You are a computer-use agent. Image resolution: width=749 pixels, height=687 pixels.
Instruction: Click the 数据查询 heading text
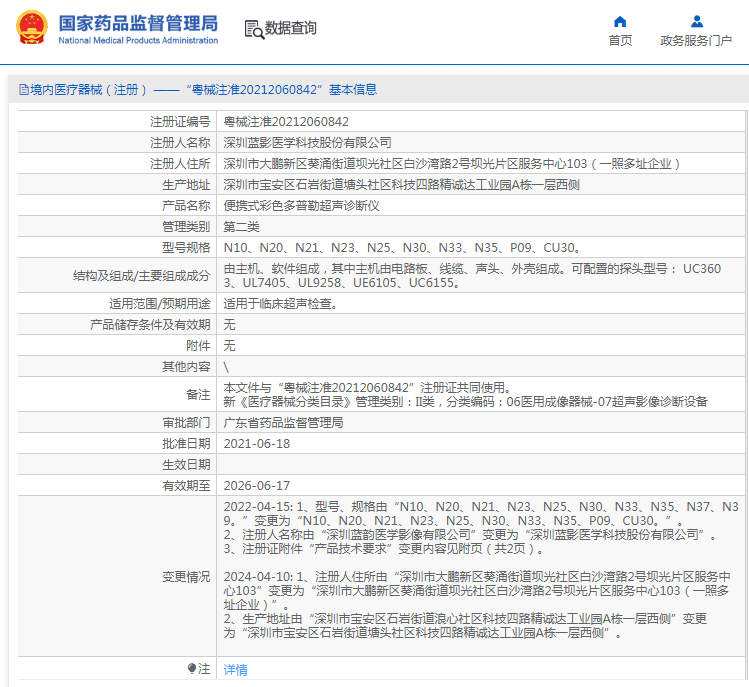pyautogui.click(x=291, y=28)
